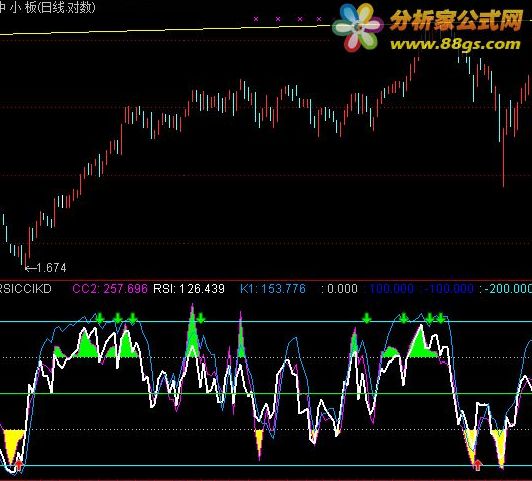The height and width of the screenshot is (481, 532).
Task: Click the 分析家公式网 site title
Action: (456, 20)
